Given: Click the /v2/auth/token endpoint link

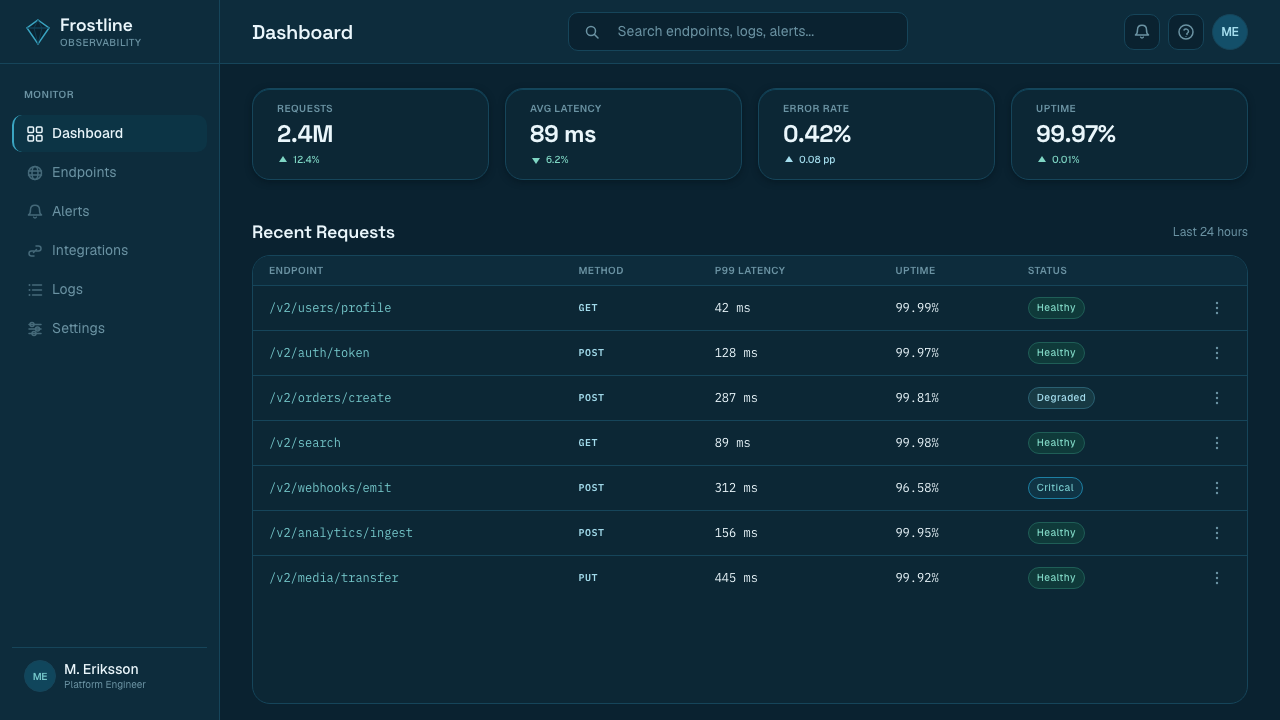Looking at the screenshot, I should click(x=319, y=353).
